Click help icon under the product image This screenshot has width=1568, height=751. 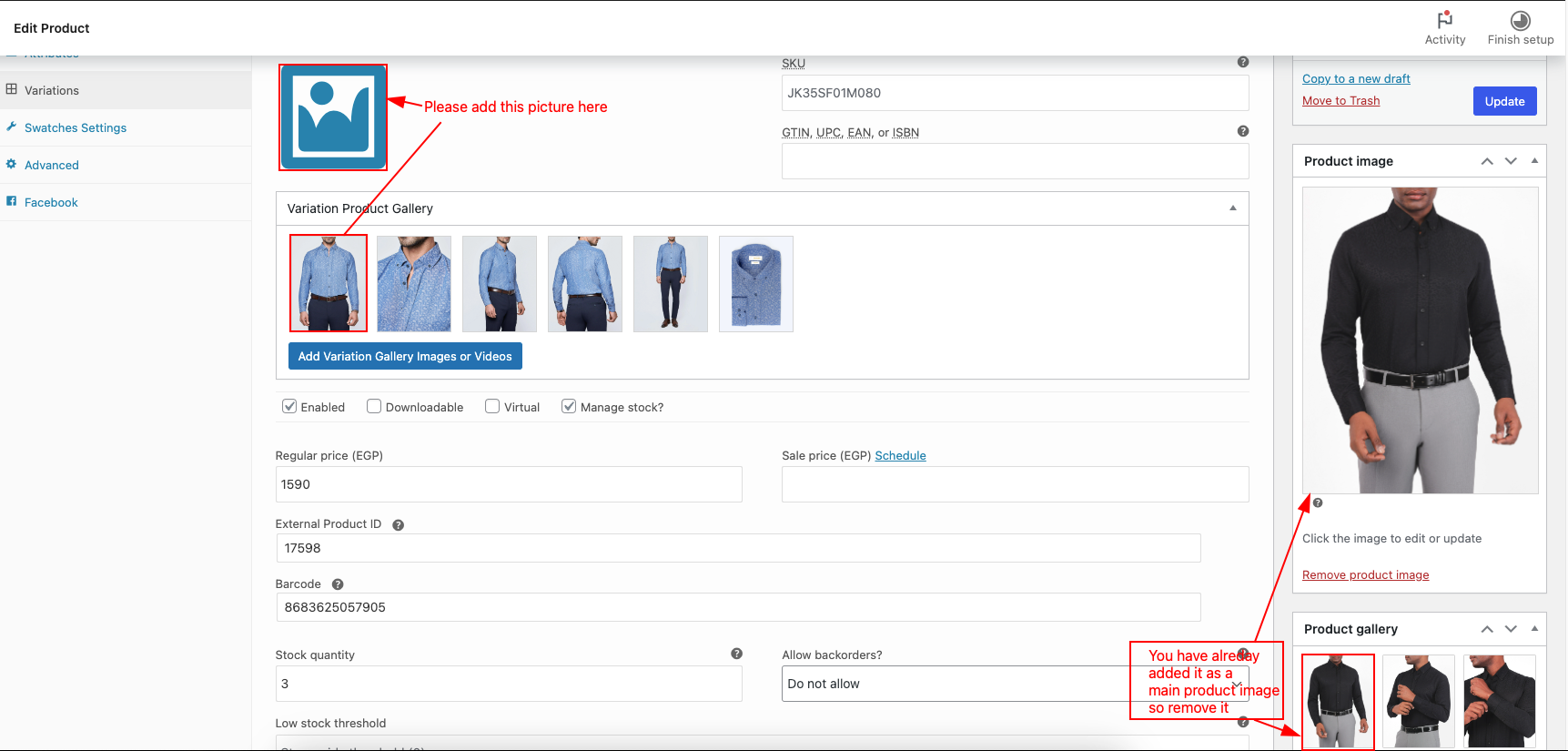pyautogui.click(x=1318, y=502)
